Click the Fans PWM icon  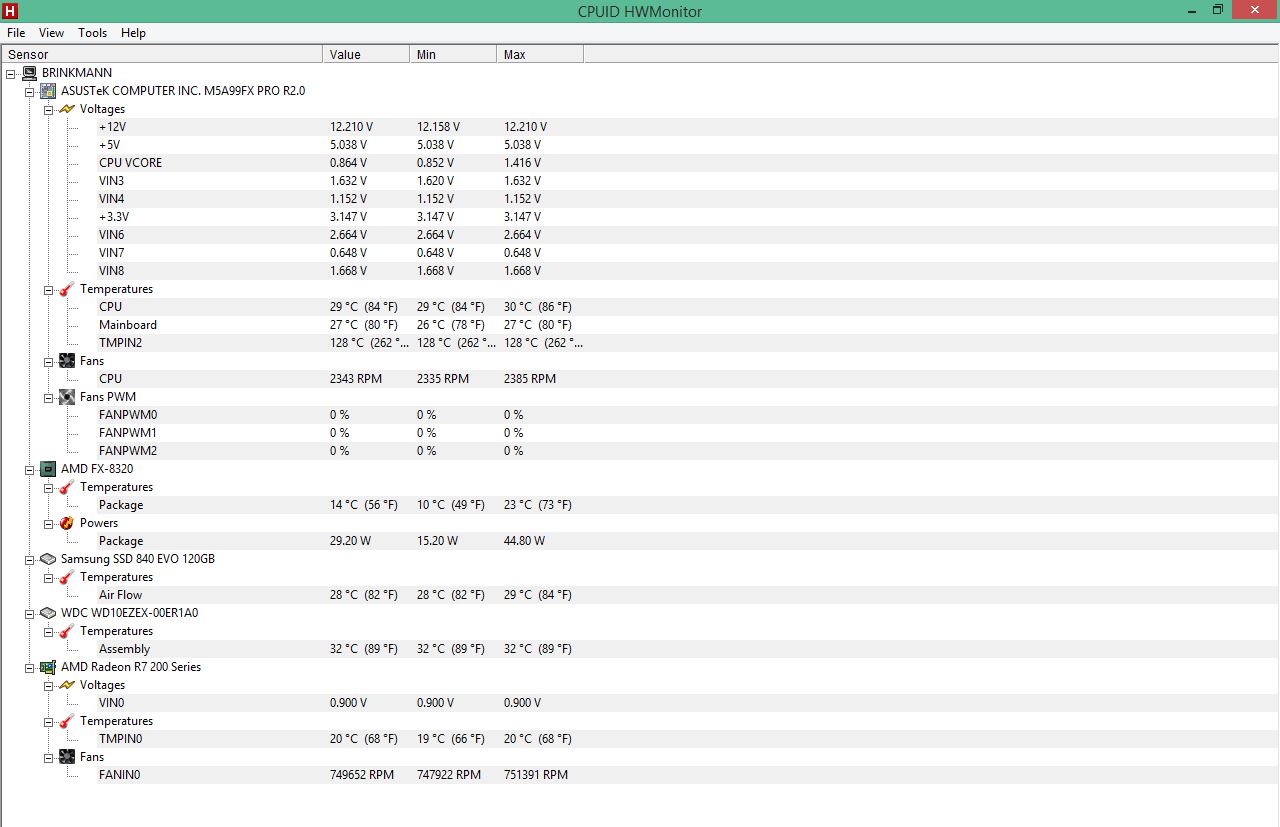67,397
